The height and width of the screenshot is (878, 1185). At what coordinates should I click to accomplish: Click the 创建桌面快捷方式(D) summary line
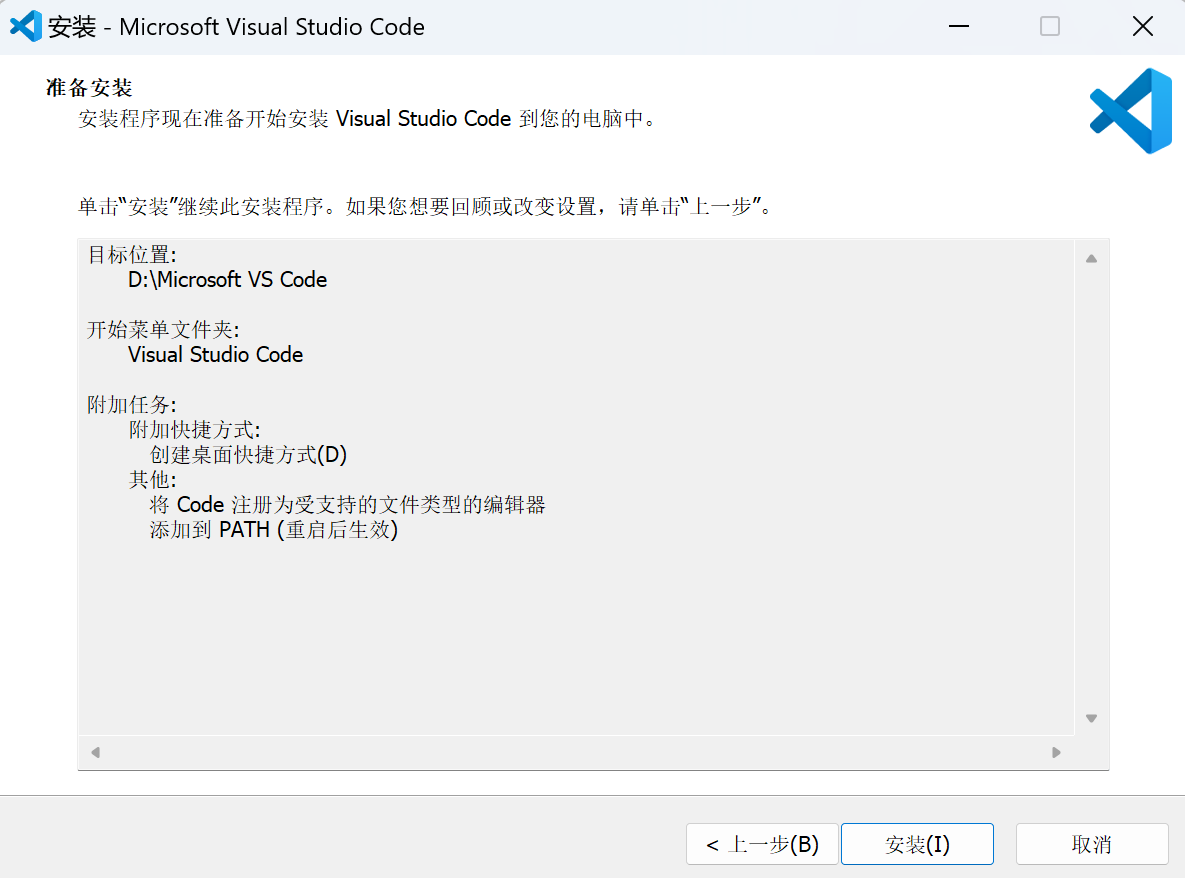[x=247, y=455]
